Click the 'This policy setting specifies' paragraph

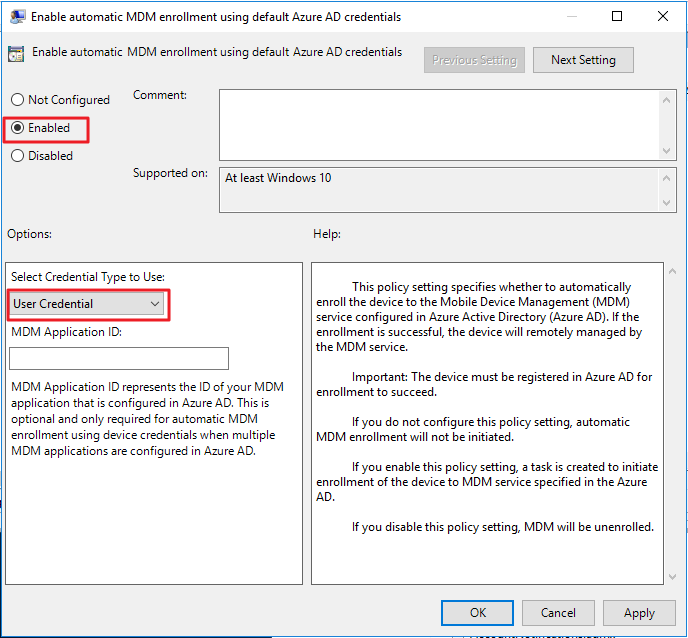[x=479, y=317]
